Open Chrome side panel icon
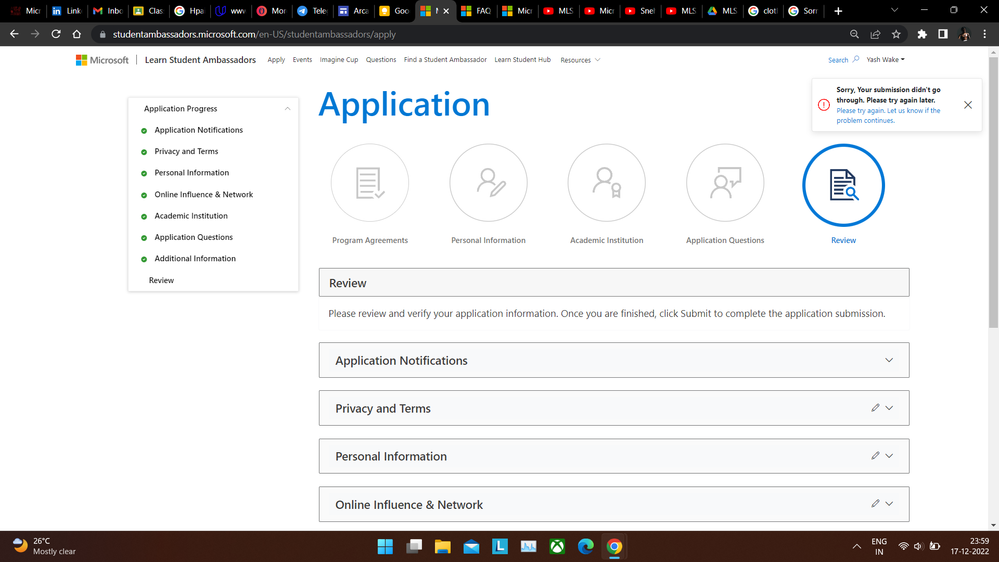 point(943,34)
